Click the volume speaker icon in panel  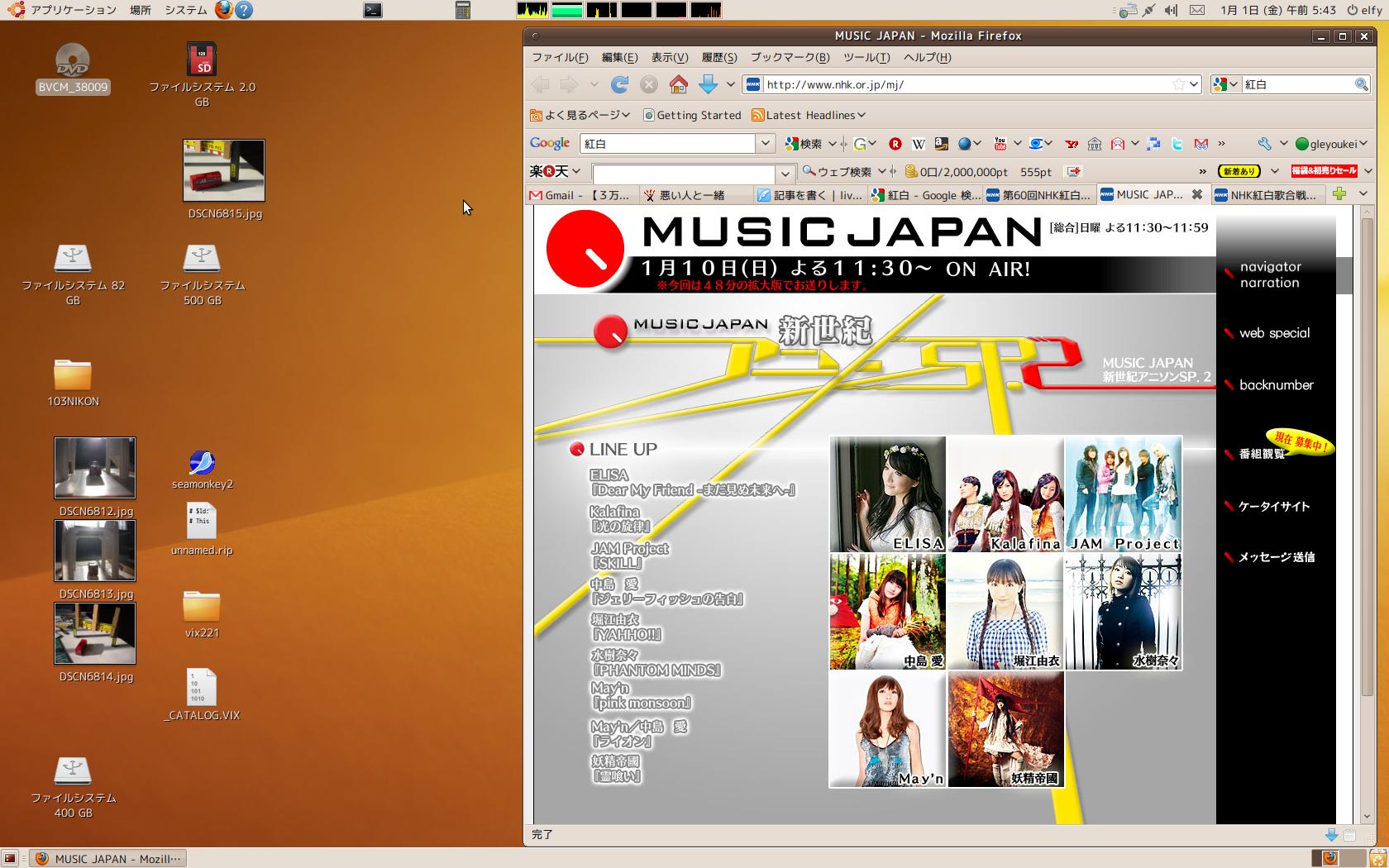click(1171, 10)
